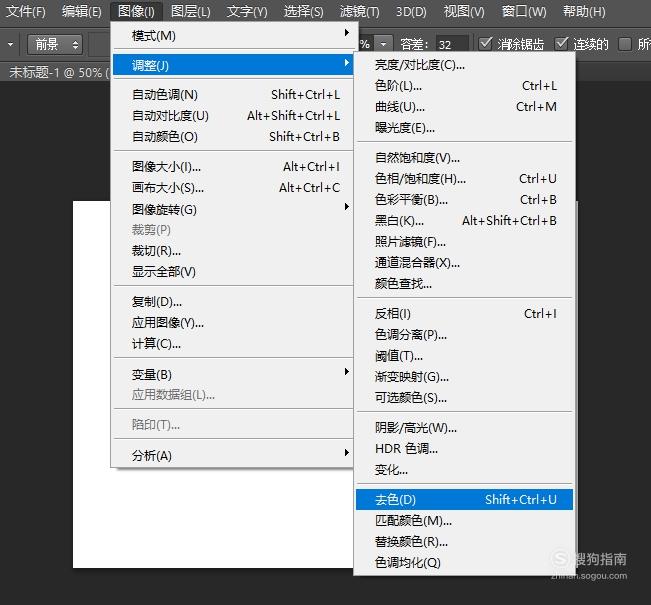Choose 自动颜色(O)
Viewport: 651px width, 605px height.
(x=233, y=137)
